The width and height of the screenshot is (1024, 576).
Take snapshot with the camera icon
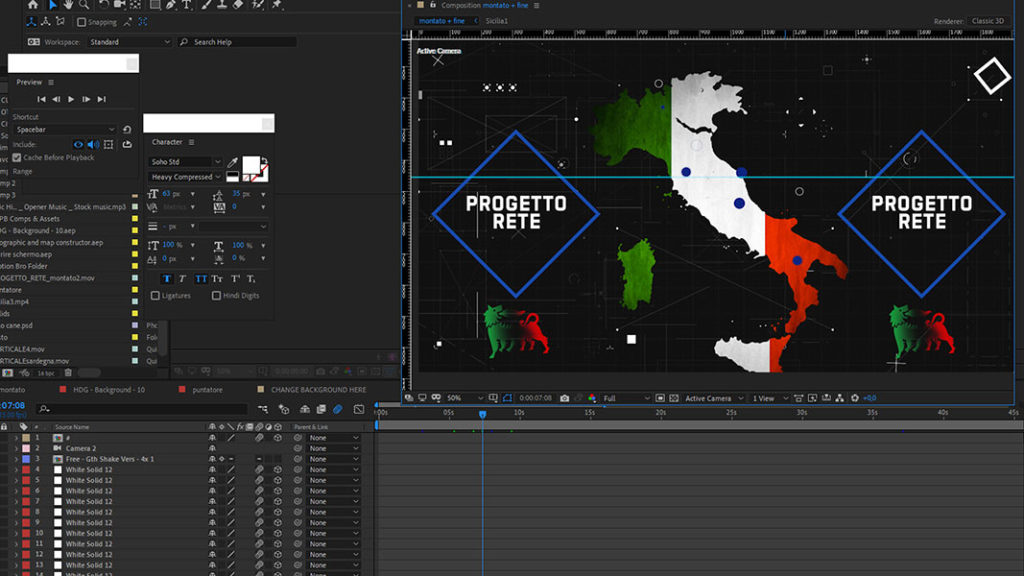pos(564,398)
